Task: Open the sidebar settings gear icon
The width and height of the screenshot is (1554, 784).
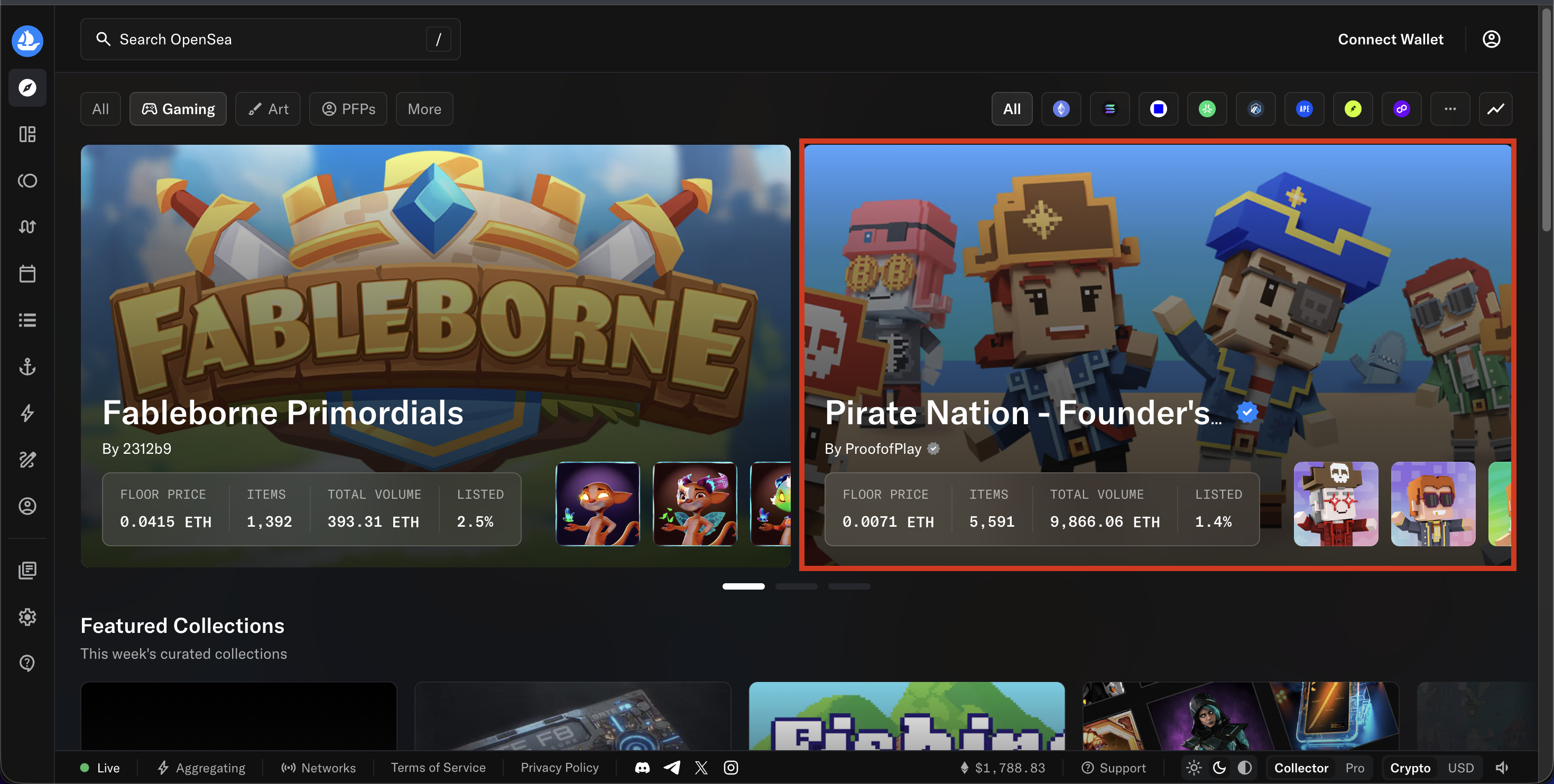Action: pos(27,617)
